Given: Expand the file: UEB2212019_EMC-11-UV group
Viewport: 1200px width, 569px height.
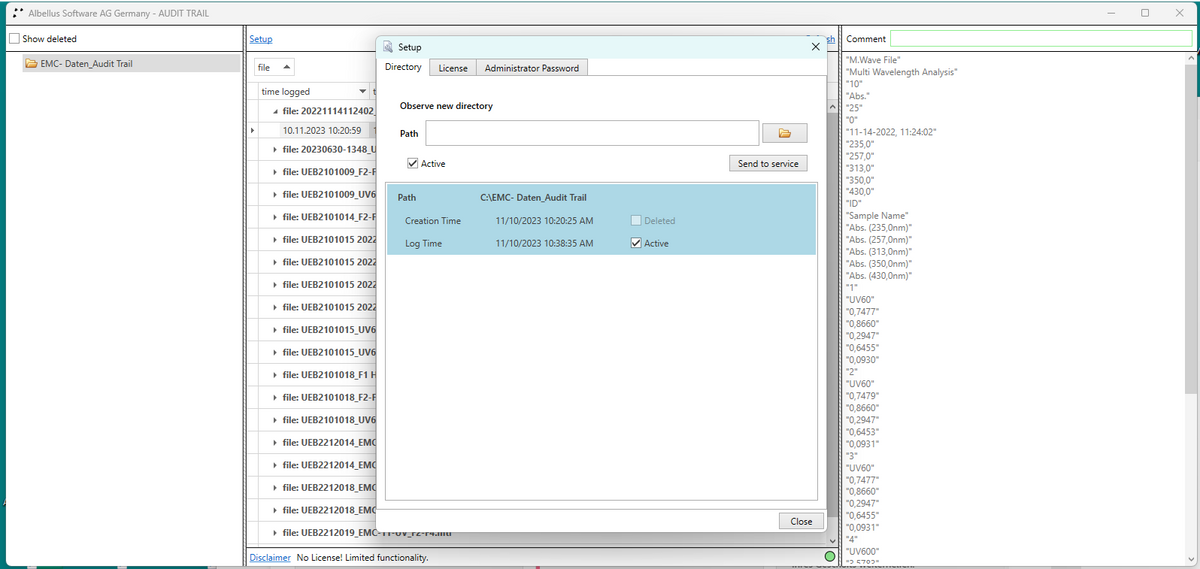Looking at the screenshot, I should (276, 533).
